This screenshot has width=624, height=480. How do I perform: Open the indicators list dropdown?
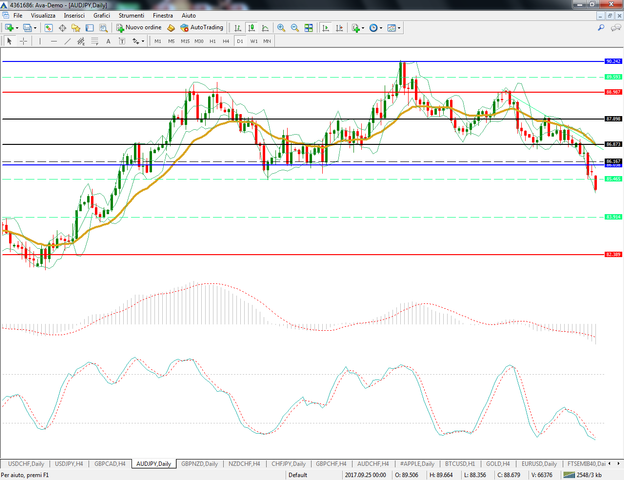(x=363, y=28)
